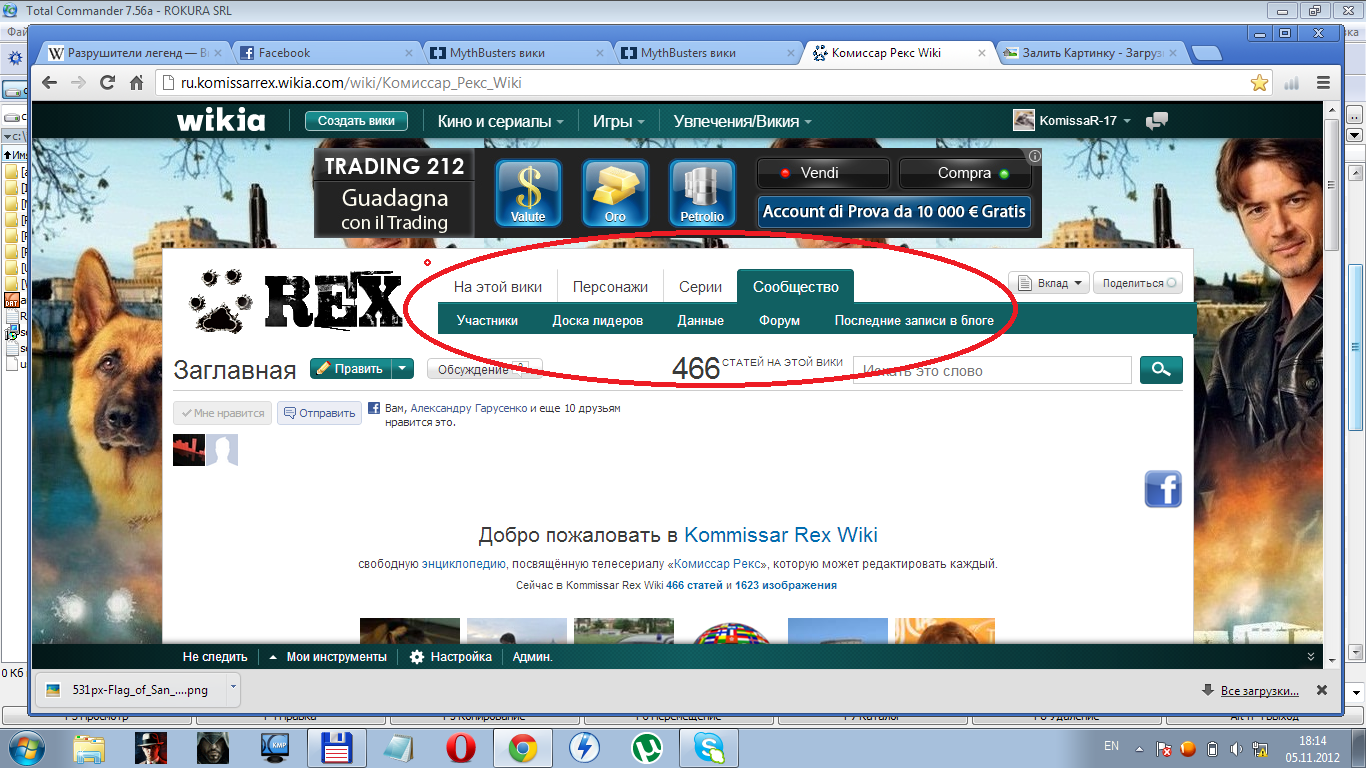Viewport: 1366px width, 768px height.
Task: Open Участники submenu link
Action: pyautogui.click(x=487, y=321)
